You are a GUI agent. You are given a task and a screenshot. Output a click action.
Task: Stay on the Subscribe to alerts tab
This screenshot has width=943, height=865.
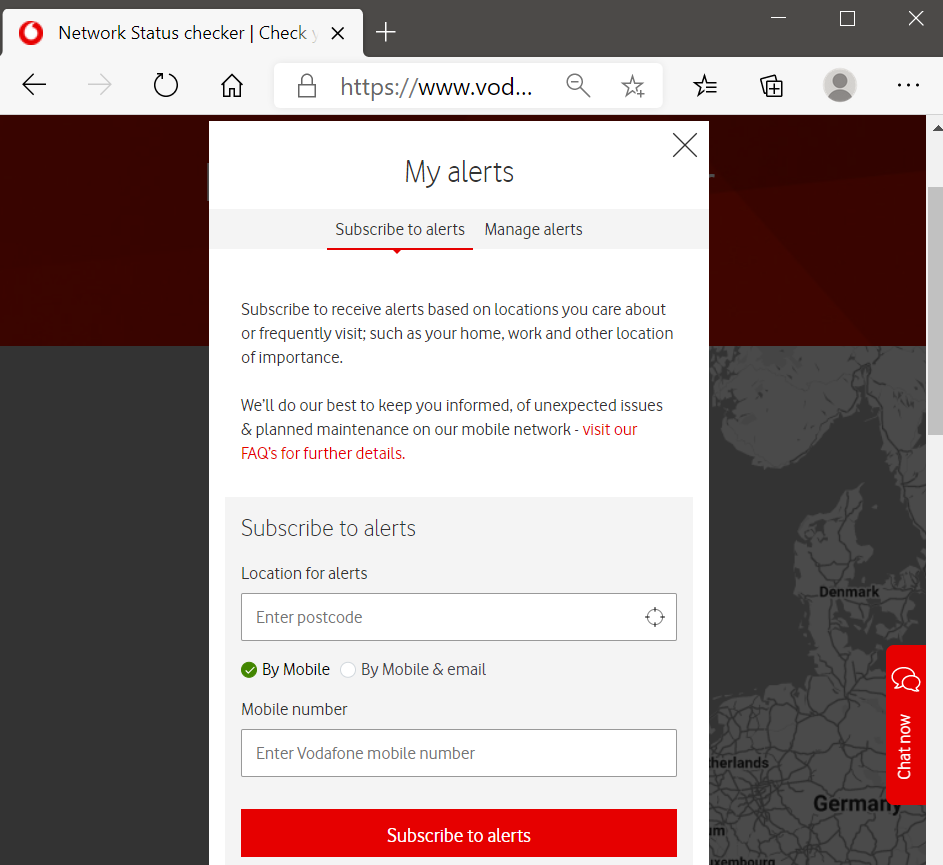[x=399, y=229]
